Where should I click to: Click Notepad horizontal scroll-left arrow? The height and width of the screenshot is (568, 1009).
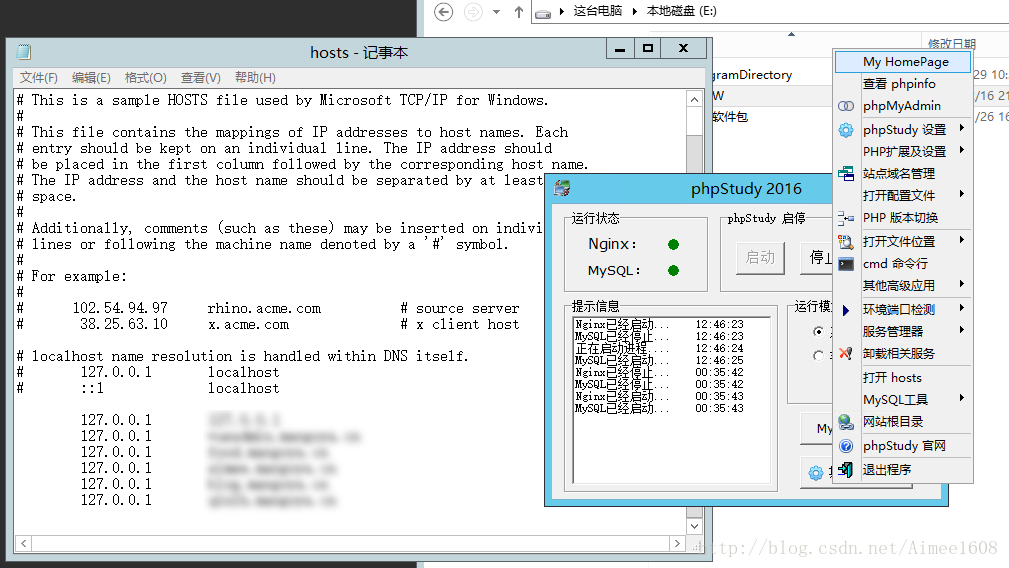[23, 544]
